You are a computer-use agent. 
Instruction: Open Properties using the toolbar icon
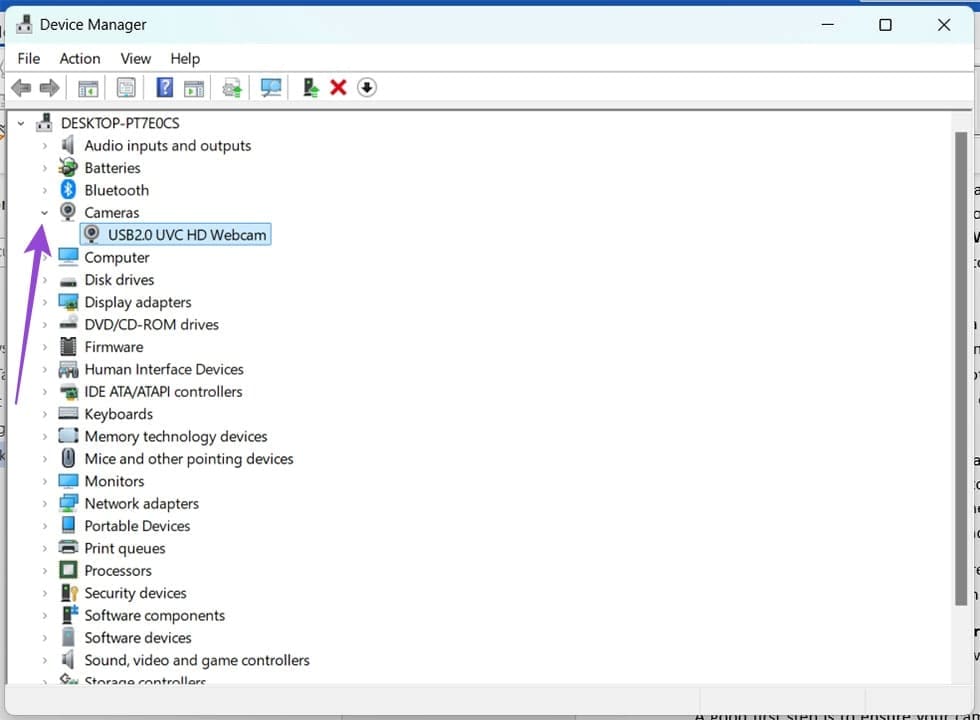126,87
